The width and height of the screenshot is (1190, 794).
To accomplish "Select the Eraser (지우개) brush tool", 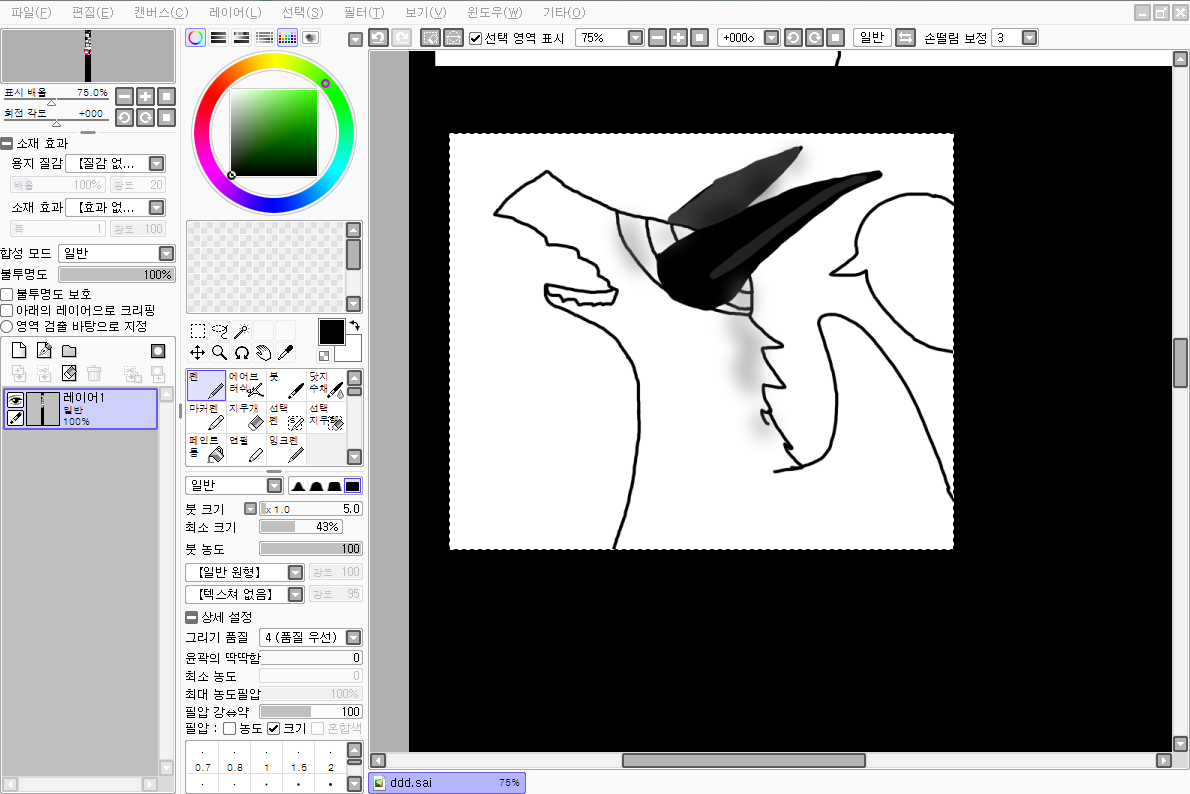I will coord(246,416).
